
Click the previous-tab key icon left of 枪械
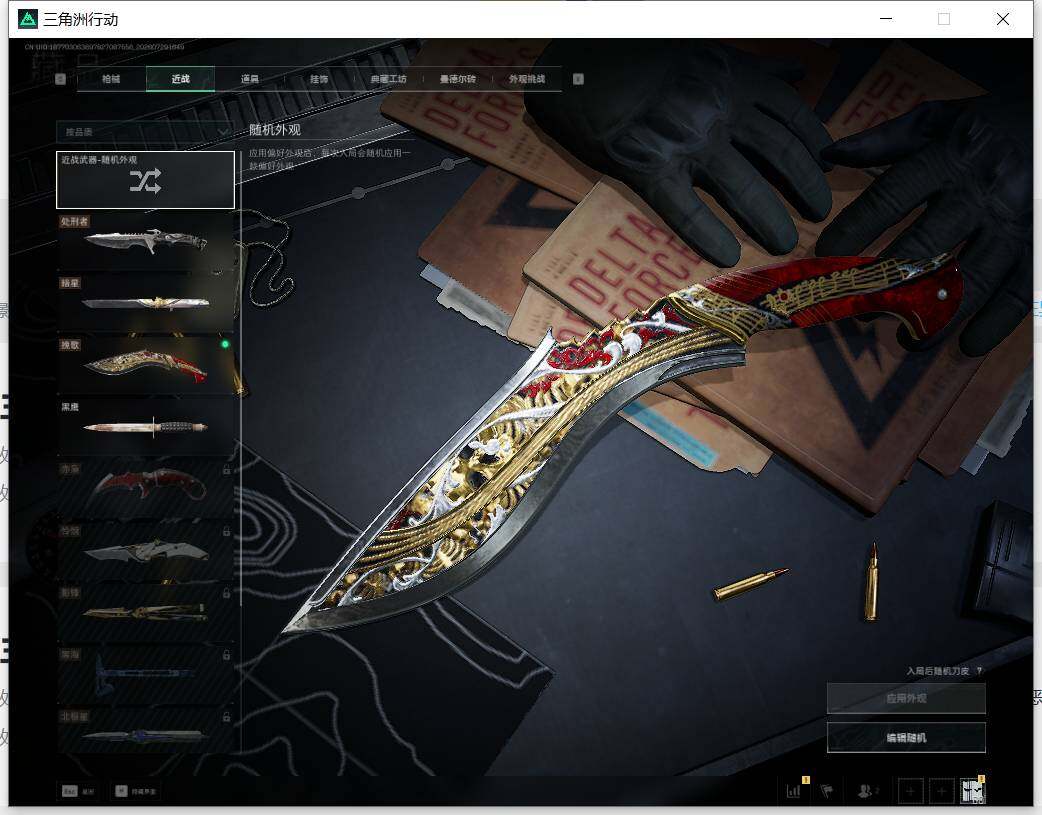pos(60,79)
